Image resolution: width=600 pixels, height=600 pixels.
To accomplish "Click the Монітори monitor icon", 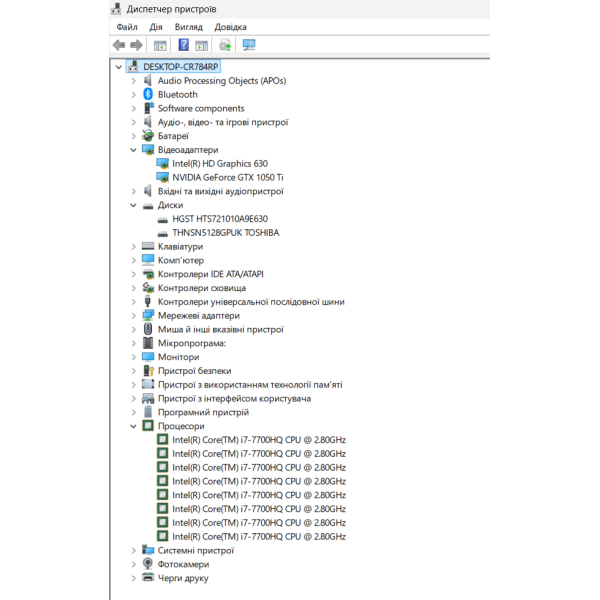I will (148, 357).
